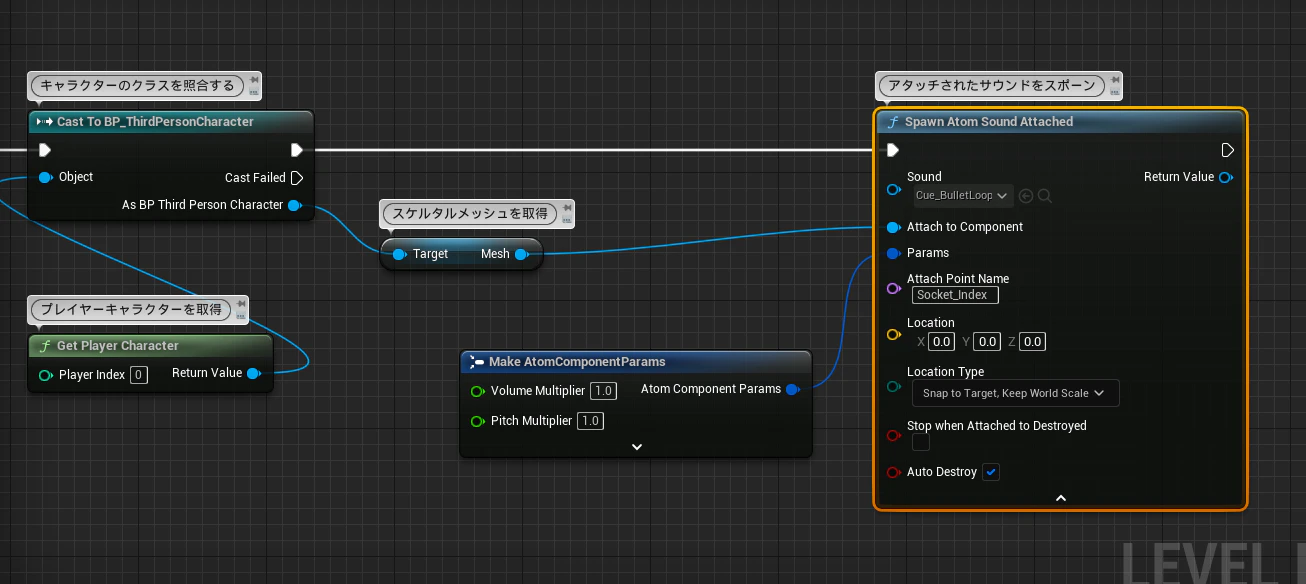The width and height of the screenshot is (1306, 584).
Task: Click the Location vector pin
Action: coord(893,335)
